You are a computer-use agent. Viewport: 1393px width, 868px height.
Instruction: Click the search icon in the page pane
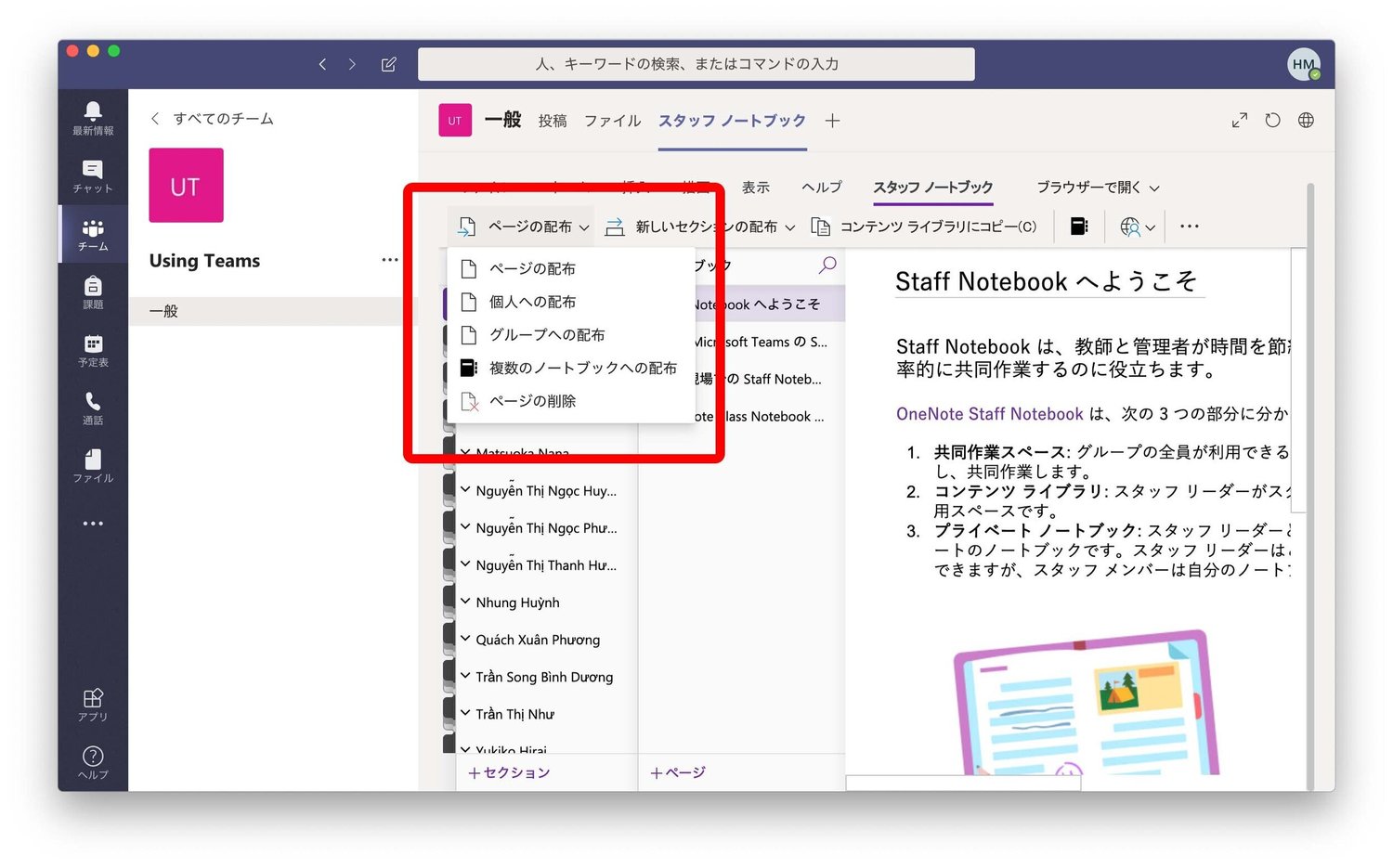click(x=826, y=265)
